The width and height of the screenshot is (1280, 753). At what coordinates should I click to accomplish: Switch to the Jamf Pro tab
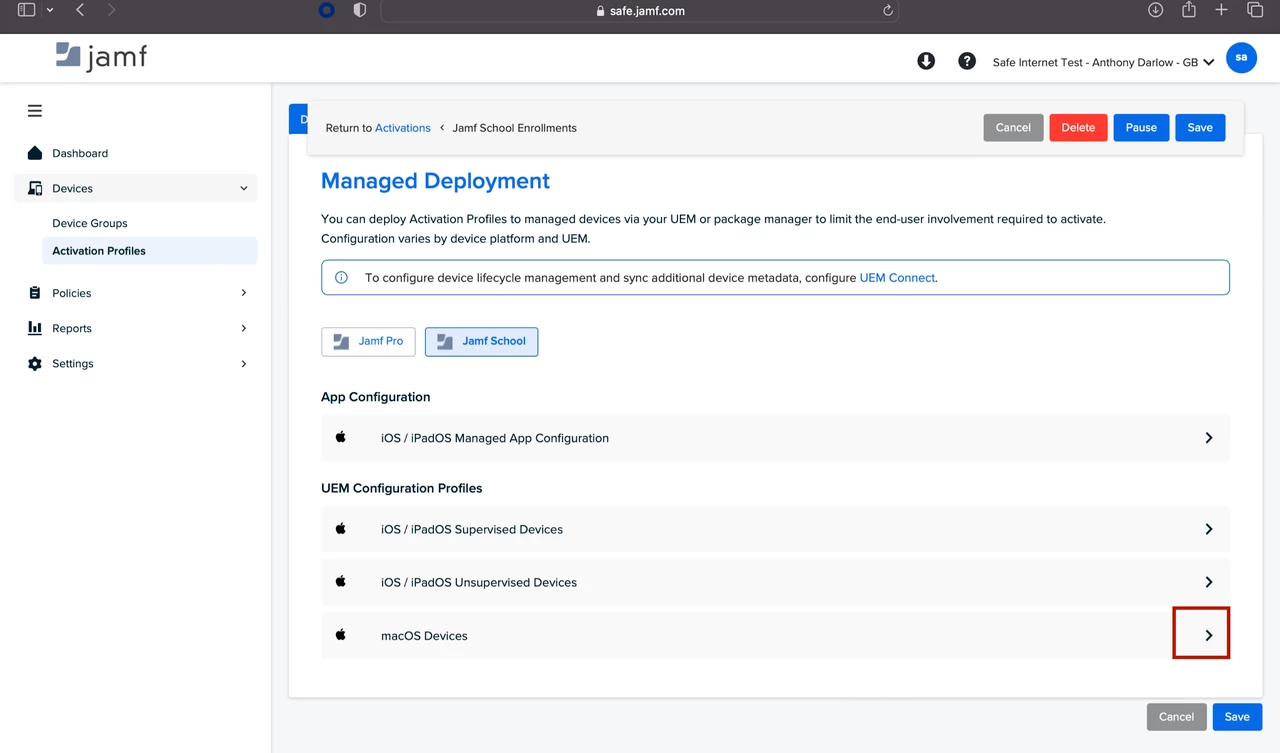(368, 341)
